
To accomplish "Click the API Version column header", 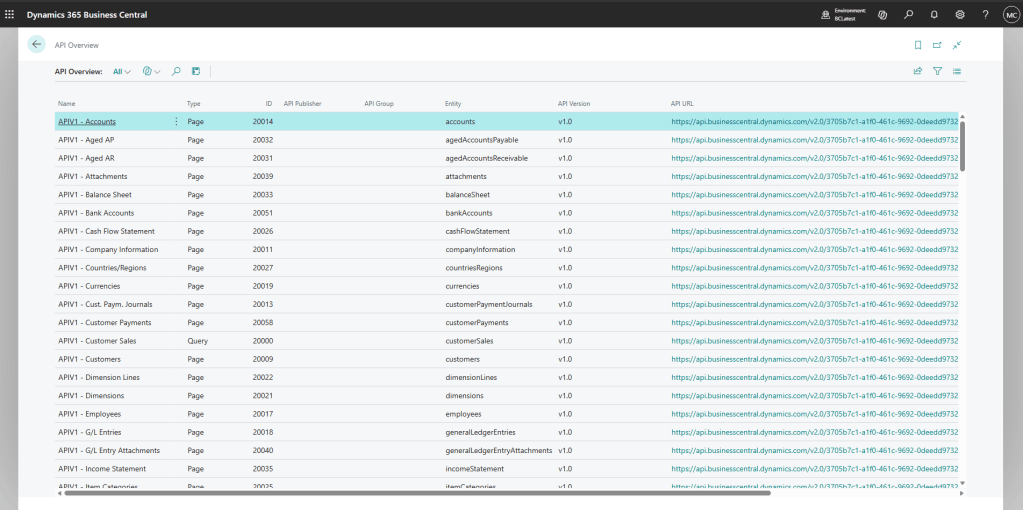I will pos(574,104).
